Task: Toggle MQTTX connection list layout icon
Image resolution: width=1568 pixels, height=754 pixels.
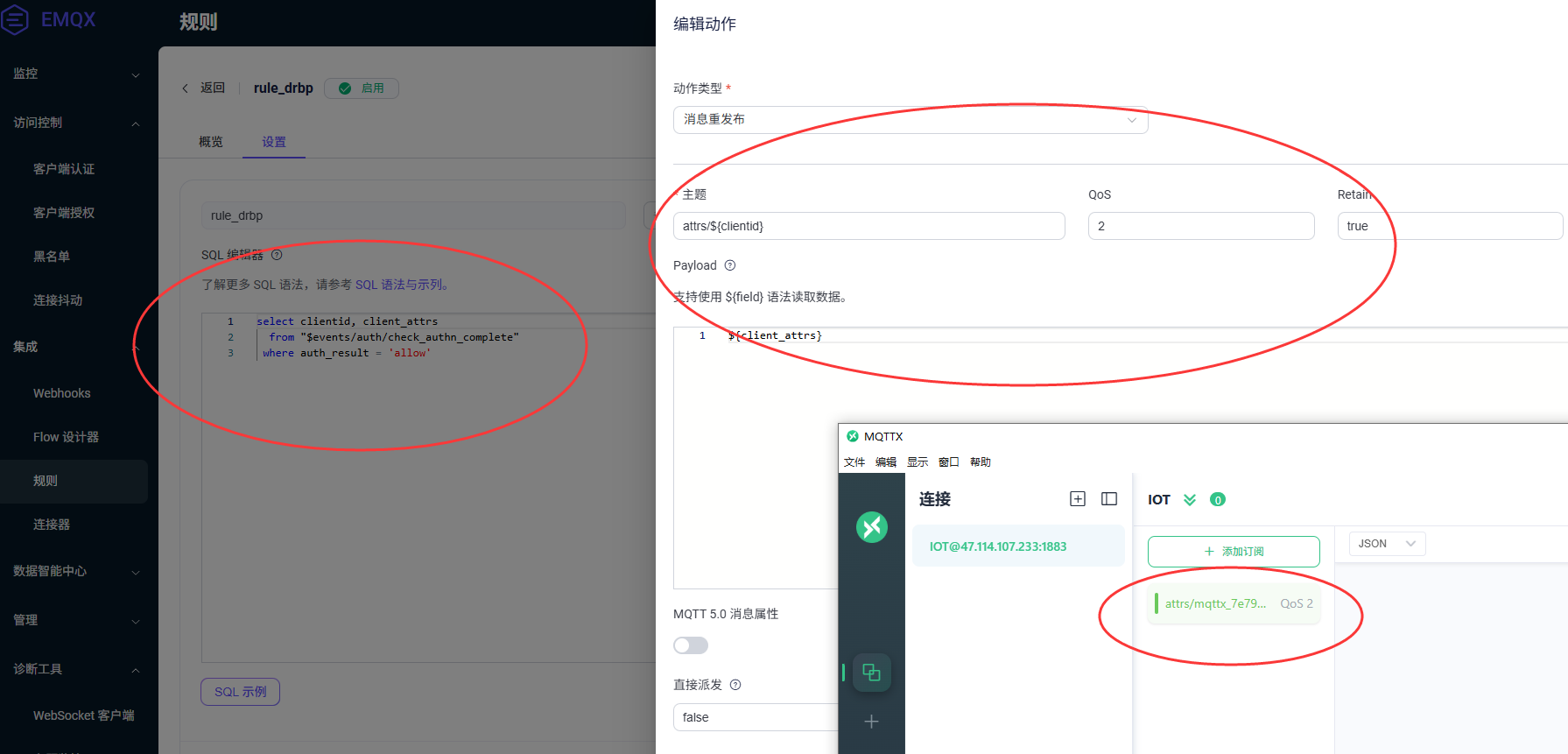Action: coord(1109,499)
